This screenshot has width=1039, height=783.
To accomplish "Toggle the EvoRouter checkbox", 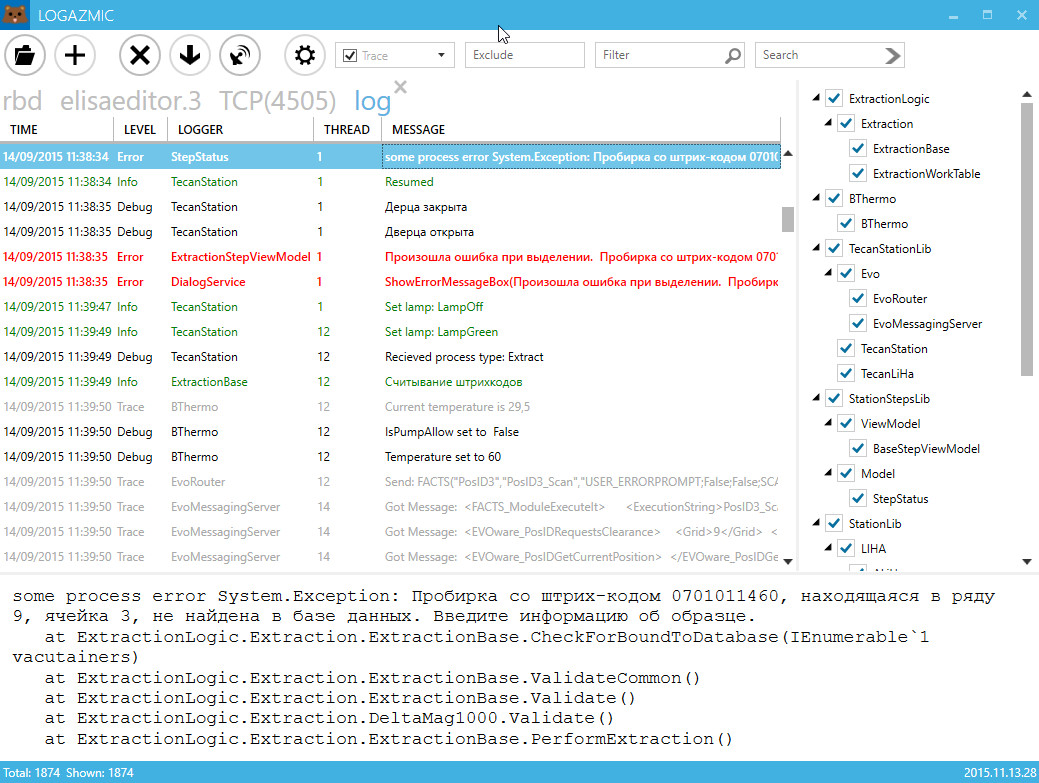I will pyautogui.click(x=858, y=299).
